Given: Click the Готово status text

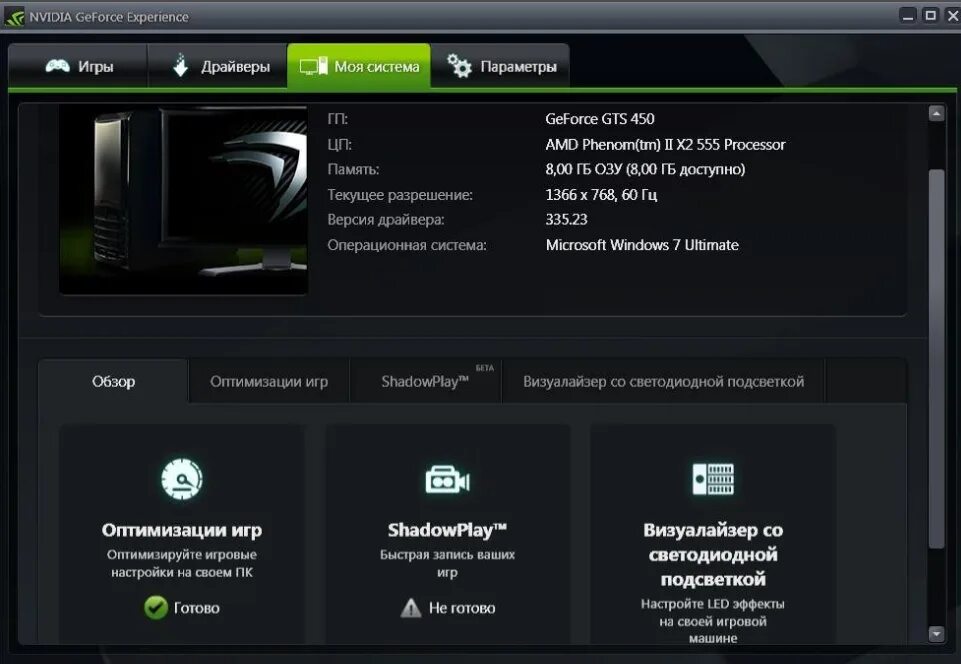Looking at the screenshot, I should (197, 608).
